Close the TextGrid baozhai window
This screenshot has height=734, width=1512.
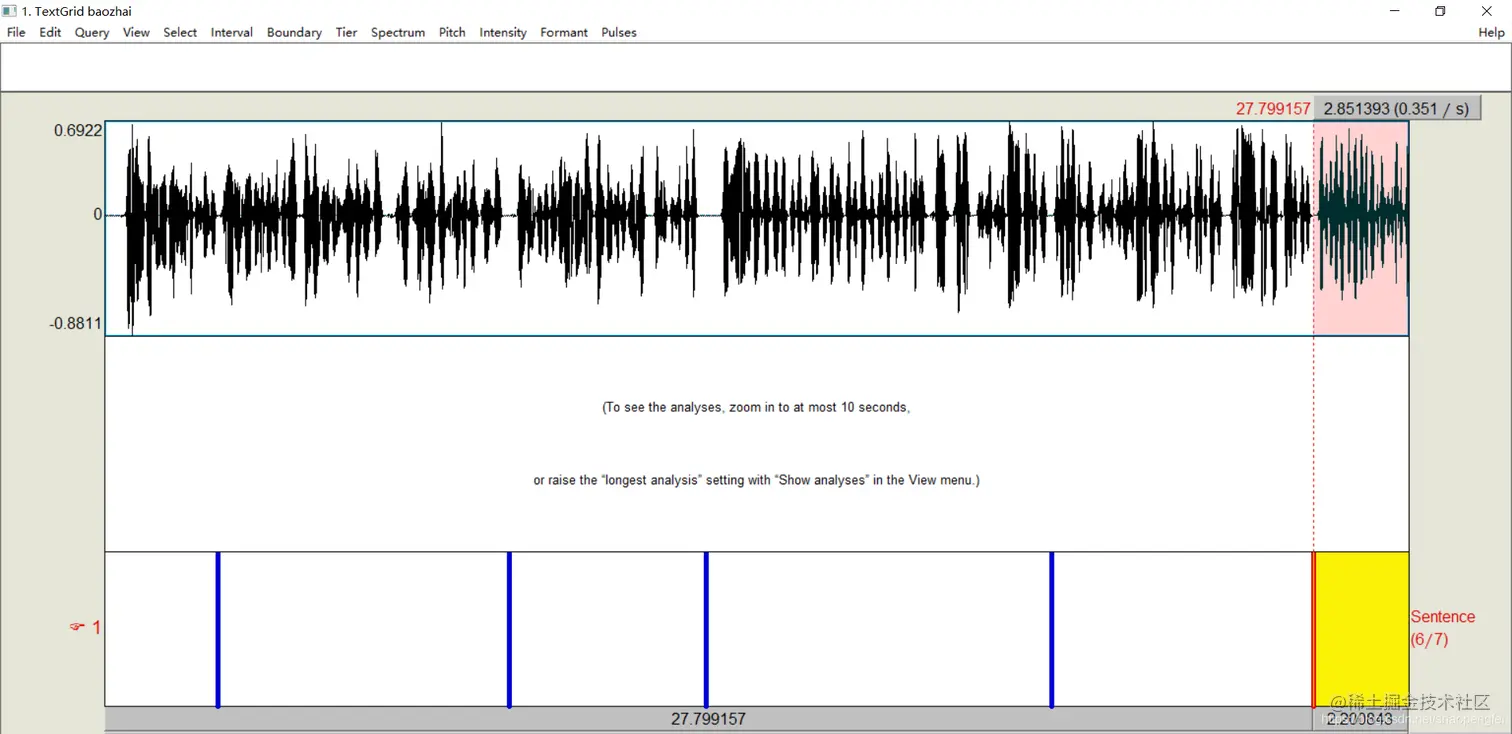pos(1486,11)
